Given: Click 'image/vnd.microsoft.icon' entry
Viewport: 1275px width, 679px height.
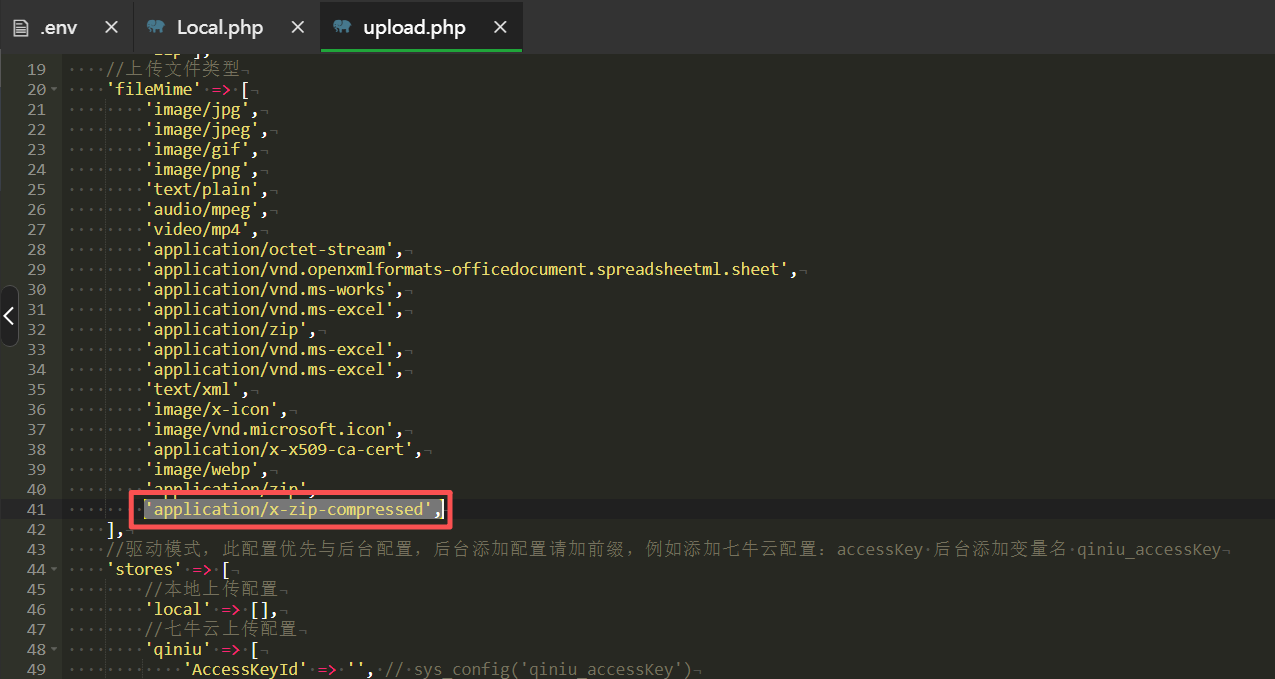Looking at the screenshot, I should click(273, 429).
